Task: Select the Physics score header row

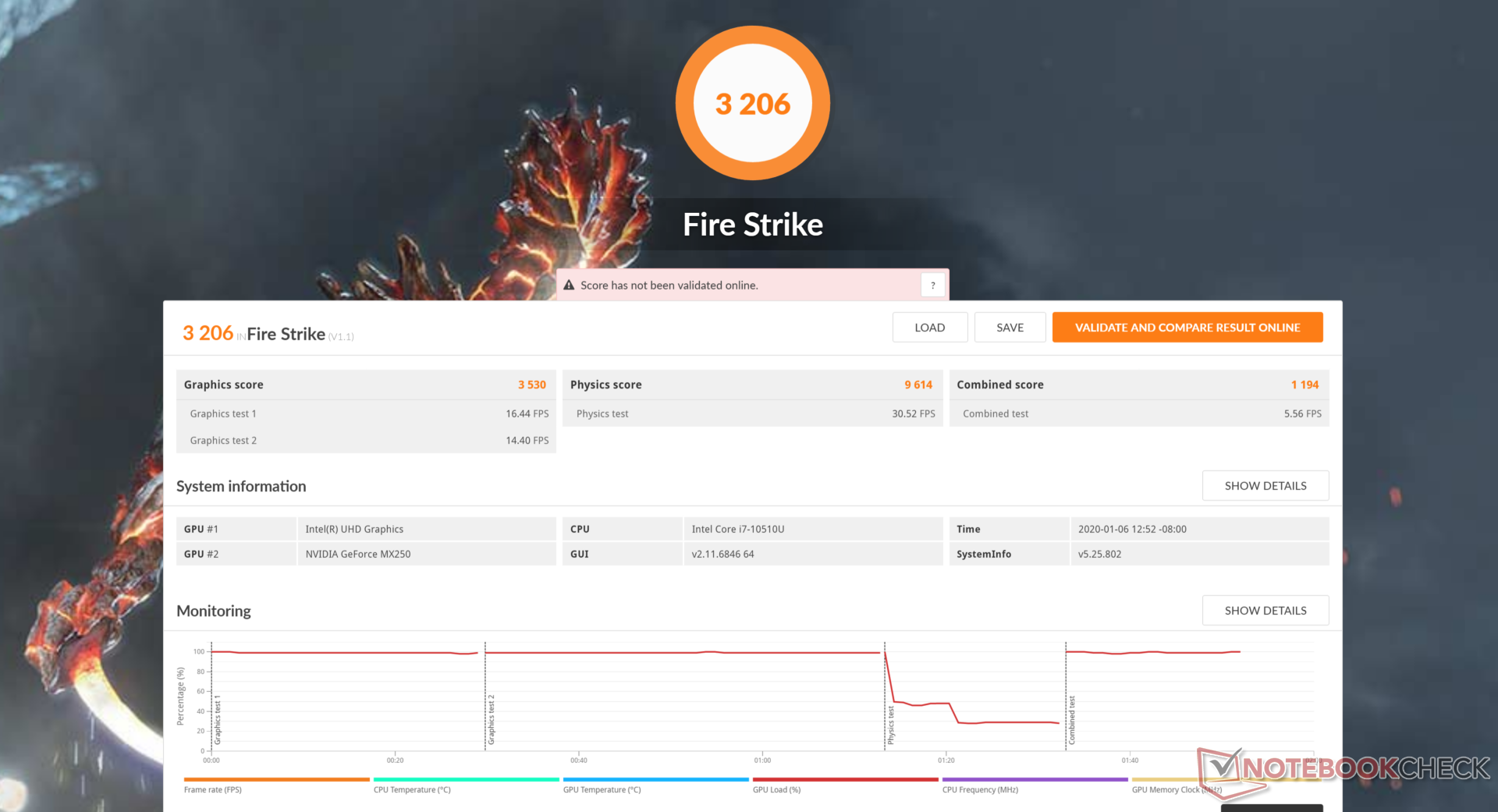Action: point(751,385)
